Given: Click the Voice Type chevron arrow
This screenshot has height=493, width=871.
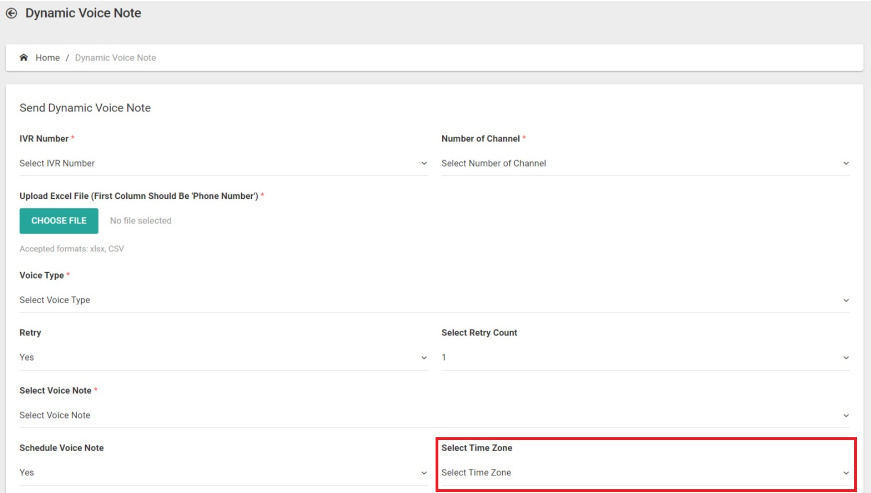Looking at the screenshot, I should [x=846, y=300].
